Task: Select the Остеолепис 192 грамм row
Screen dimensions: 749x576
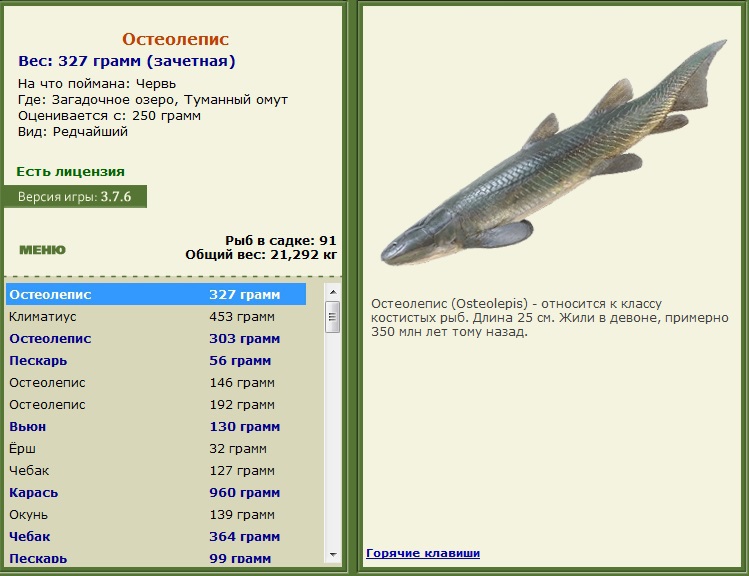Action: pyautogui.click(x=156, y=404)
